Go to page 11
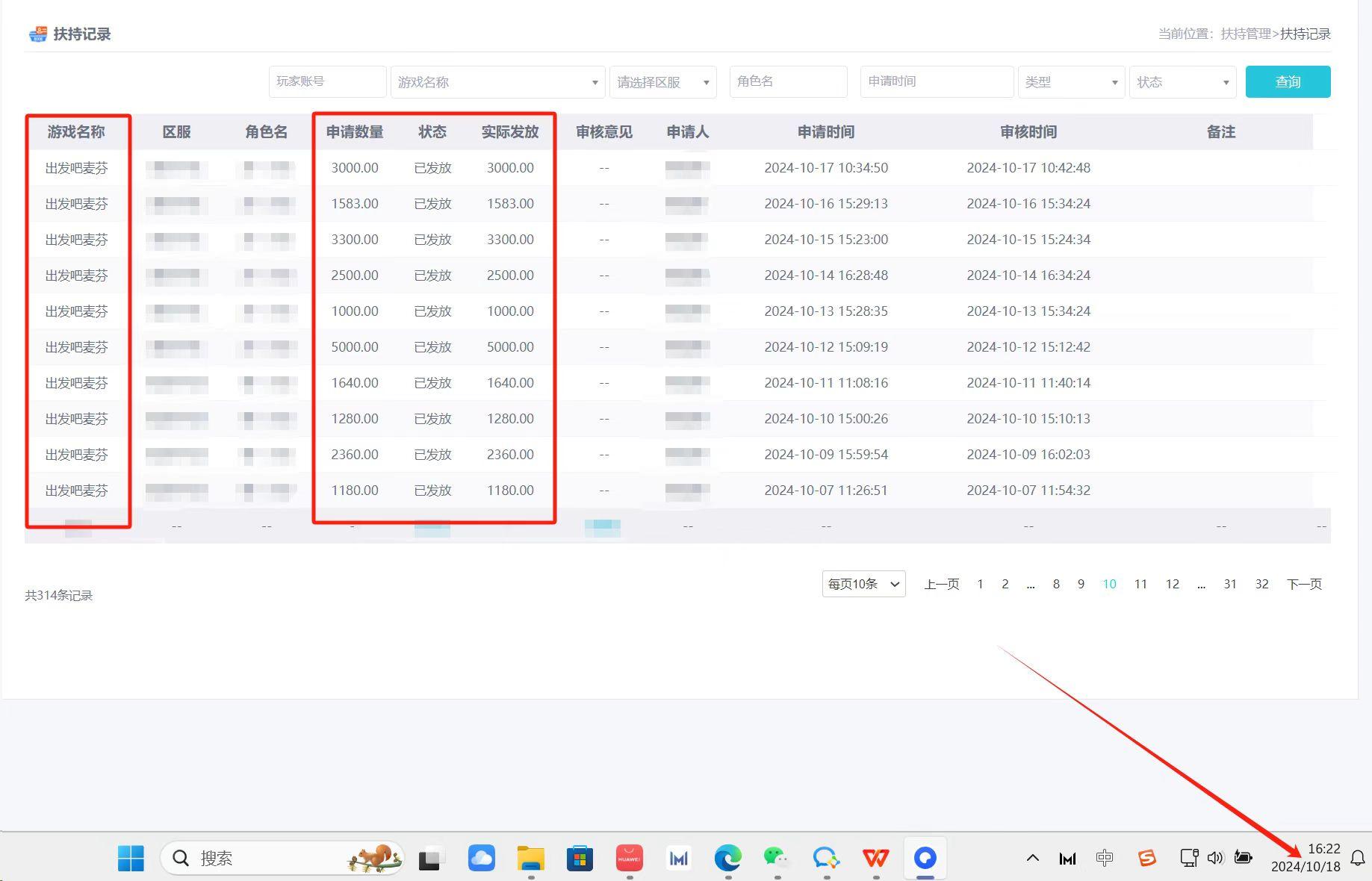The width and height of the screenshot is (1372, 881). pos(1140,584)
